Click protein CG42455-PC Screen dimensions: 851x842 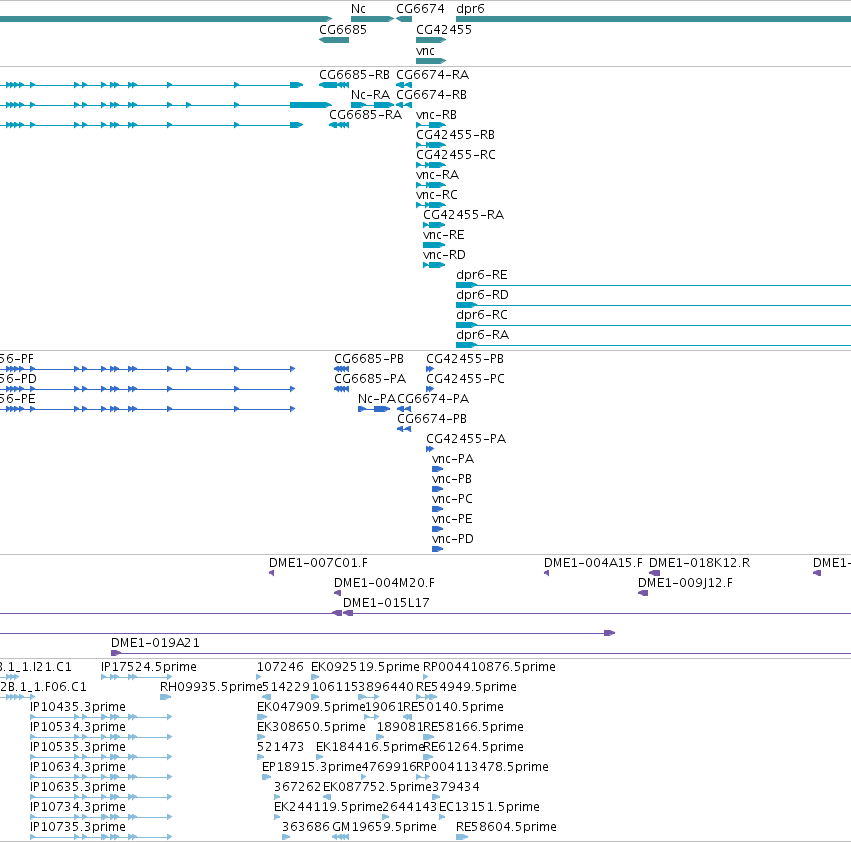[x=466, y=378]
